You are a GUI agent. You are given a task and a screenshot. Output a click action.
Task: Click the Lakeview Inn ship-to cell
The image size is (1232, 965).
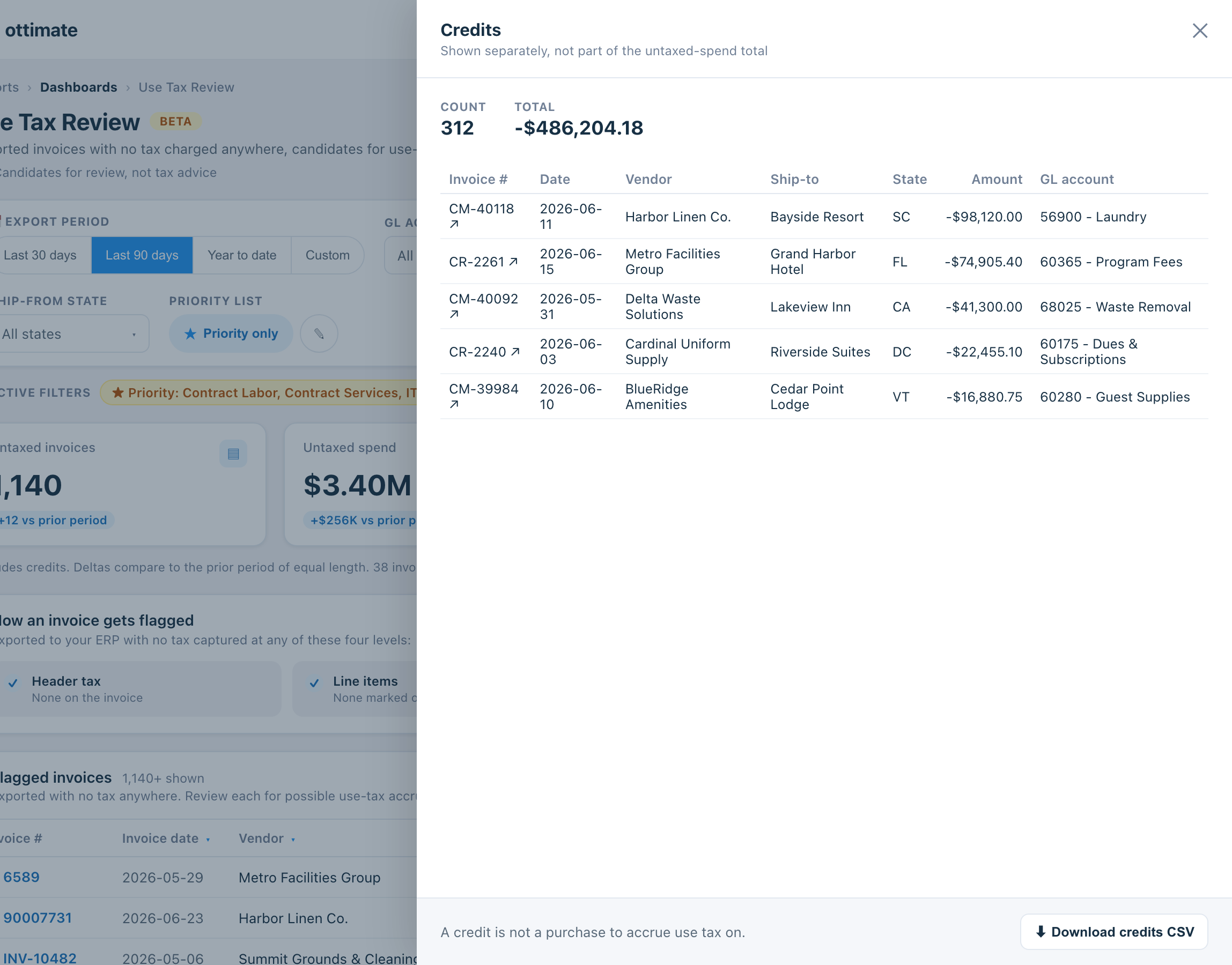coord(810,307)
